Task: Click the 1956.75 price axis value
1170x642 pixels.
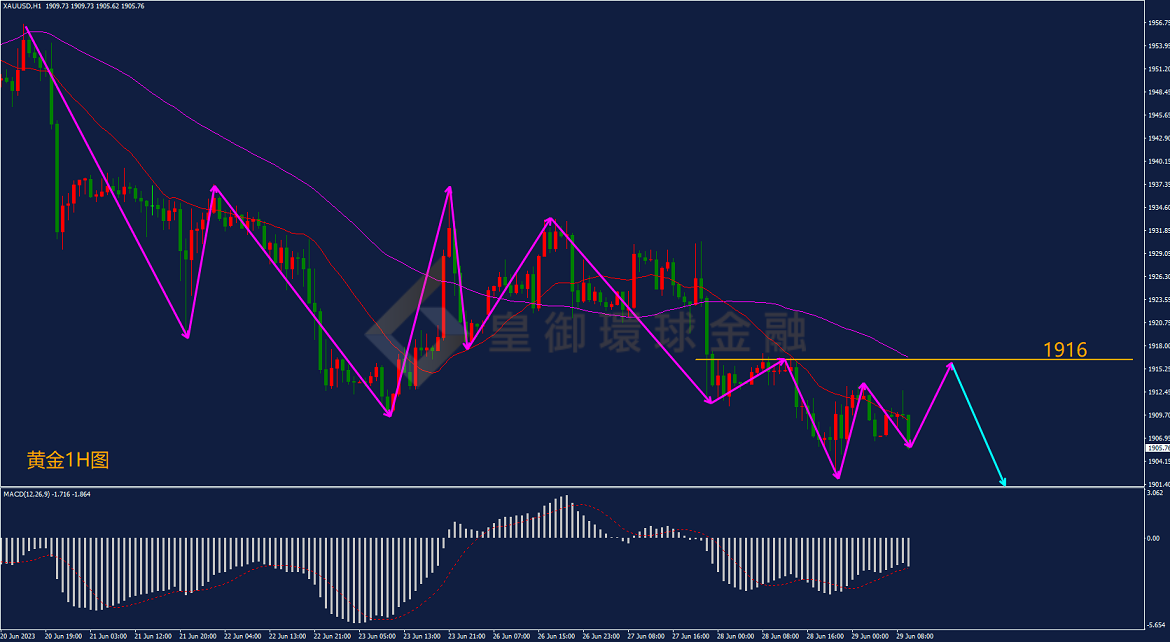Action: click(1159, 22)
